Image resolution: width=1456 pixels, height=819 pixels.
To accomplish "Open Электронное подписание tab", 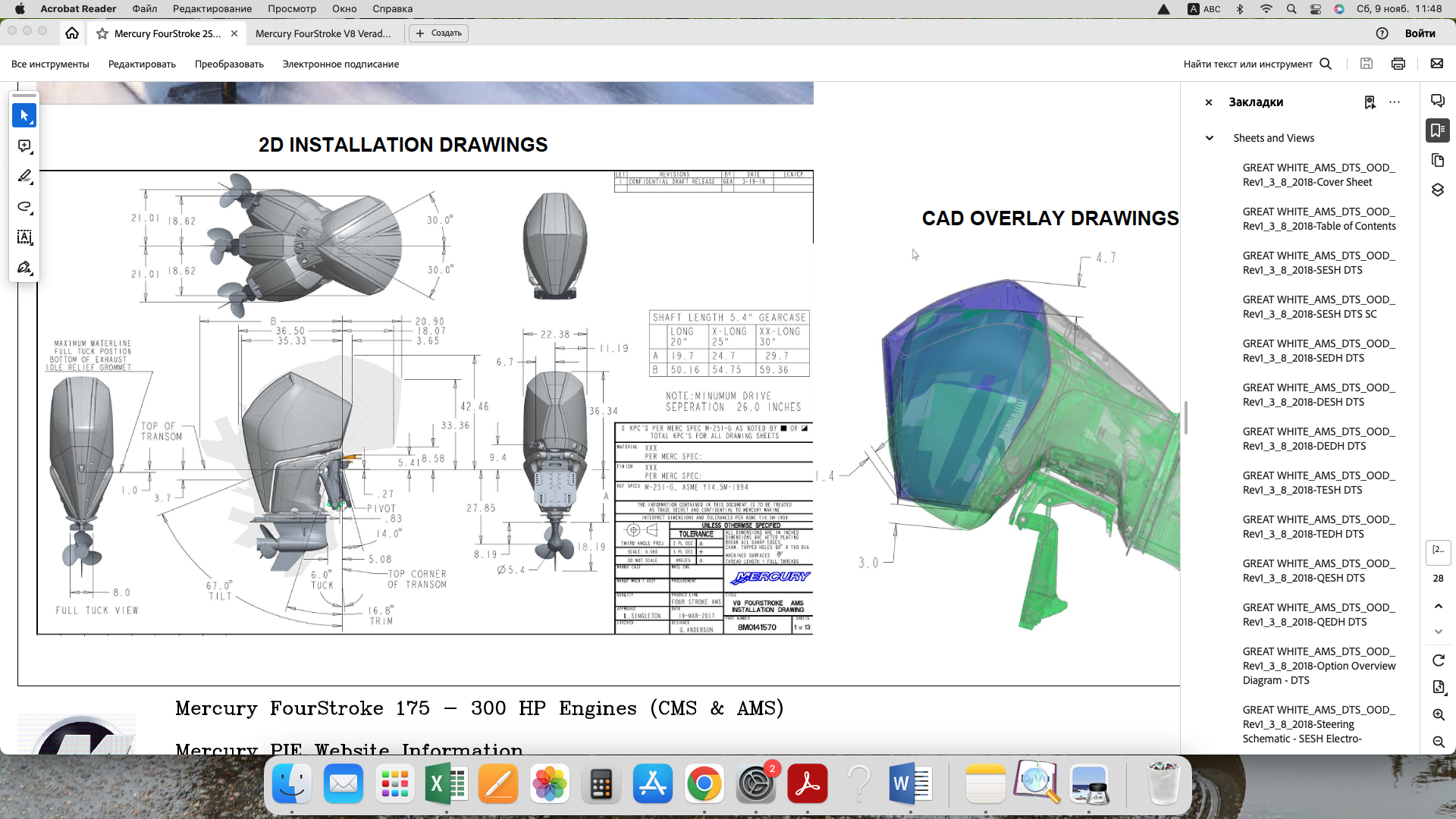I will 340,64.
